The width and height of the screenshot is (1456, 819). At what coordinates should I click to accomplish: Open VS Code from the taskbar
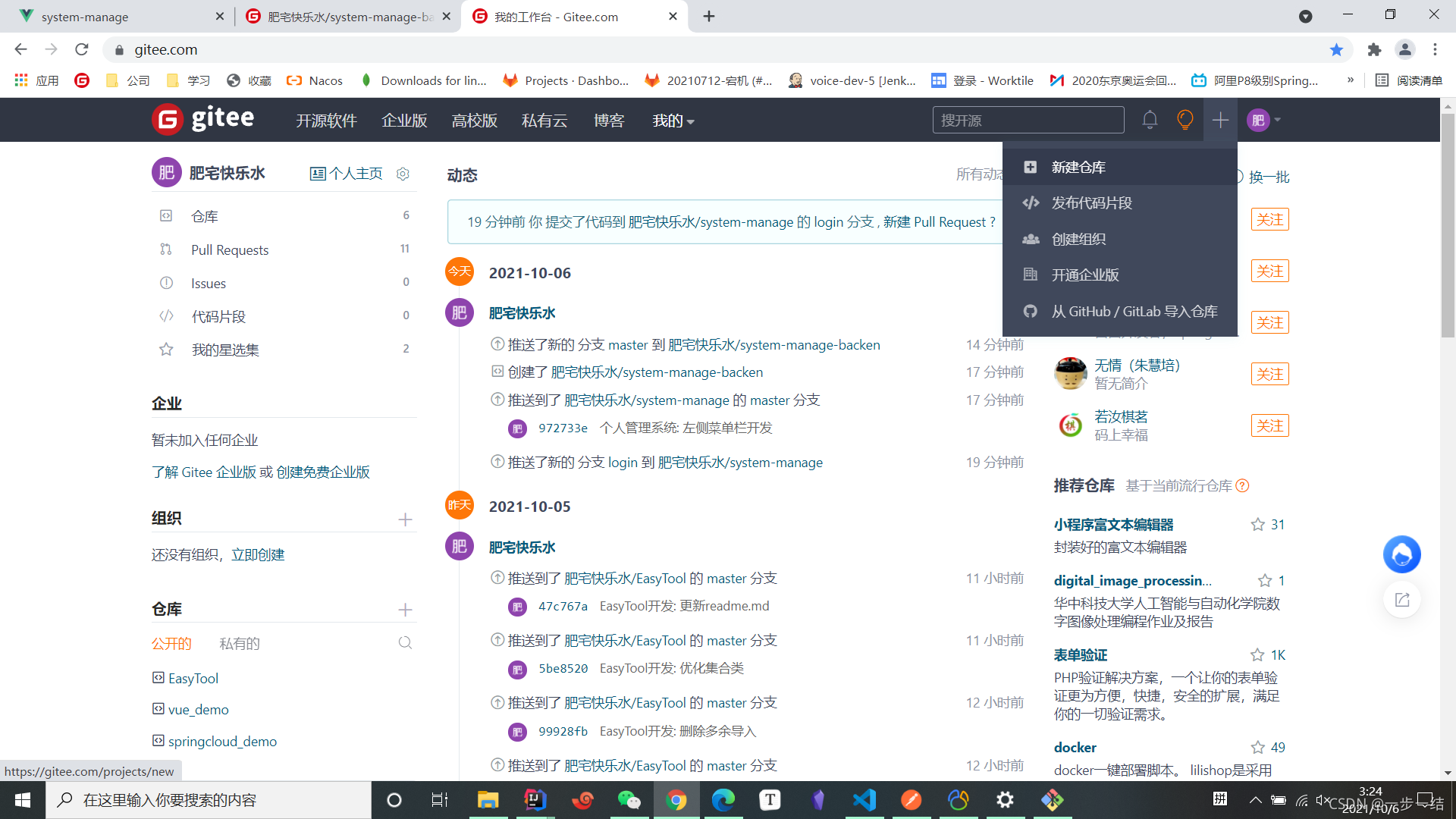point(864,799)
